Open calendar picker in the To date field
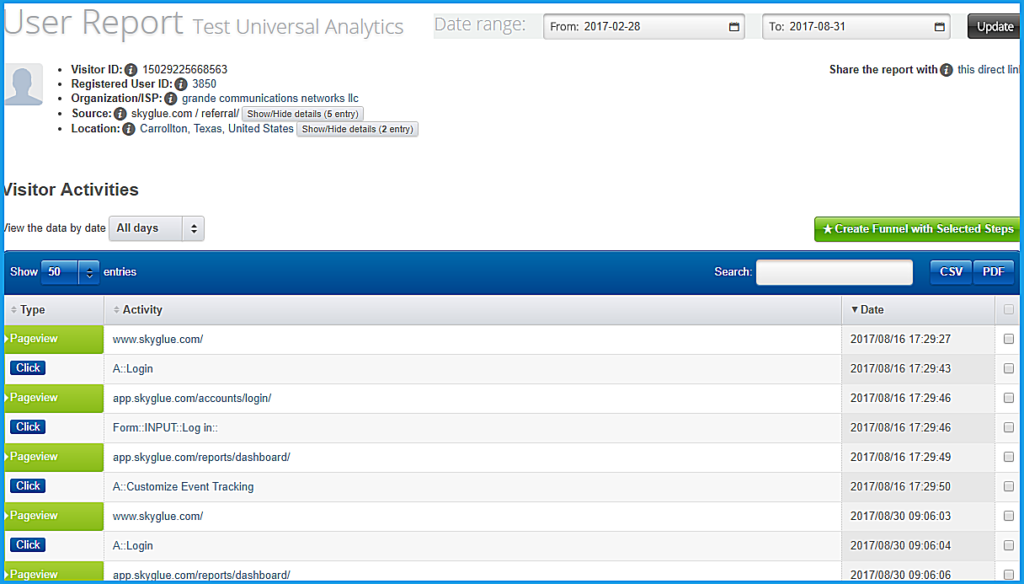 (x=939, y=27)
